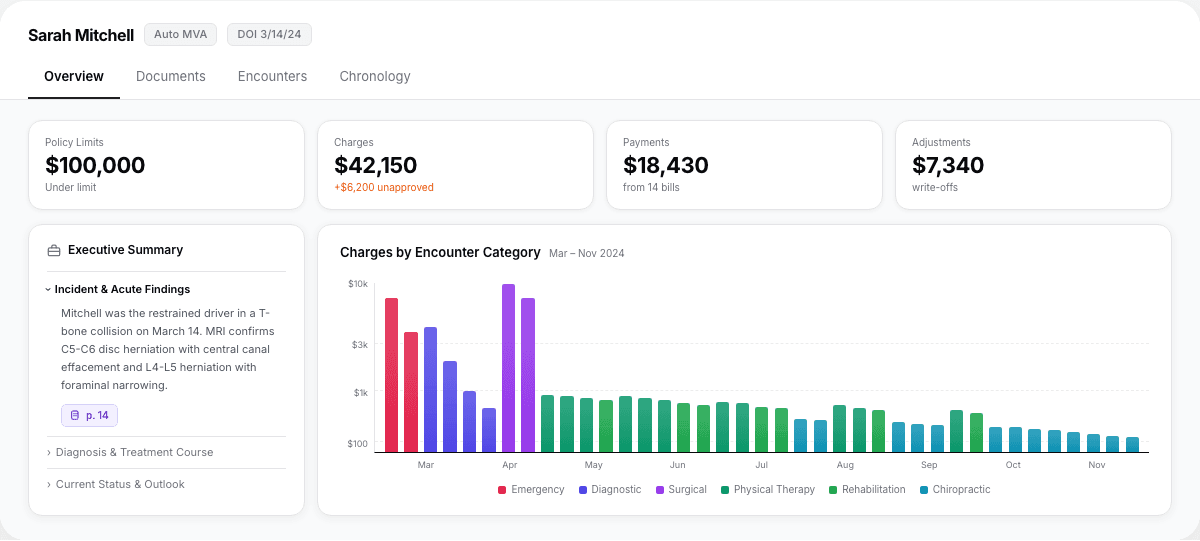
Task: Select the Policy Limits $100,000 card
Action: (166, 165)
